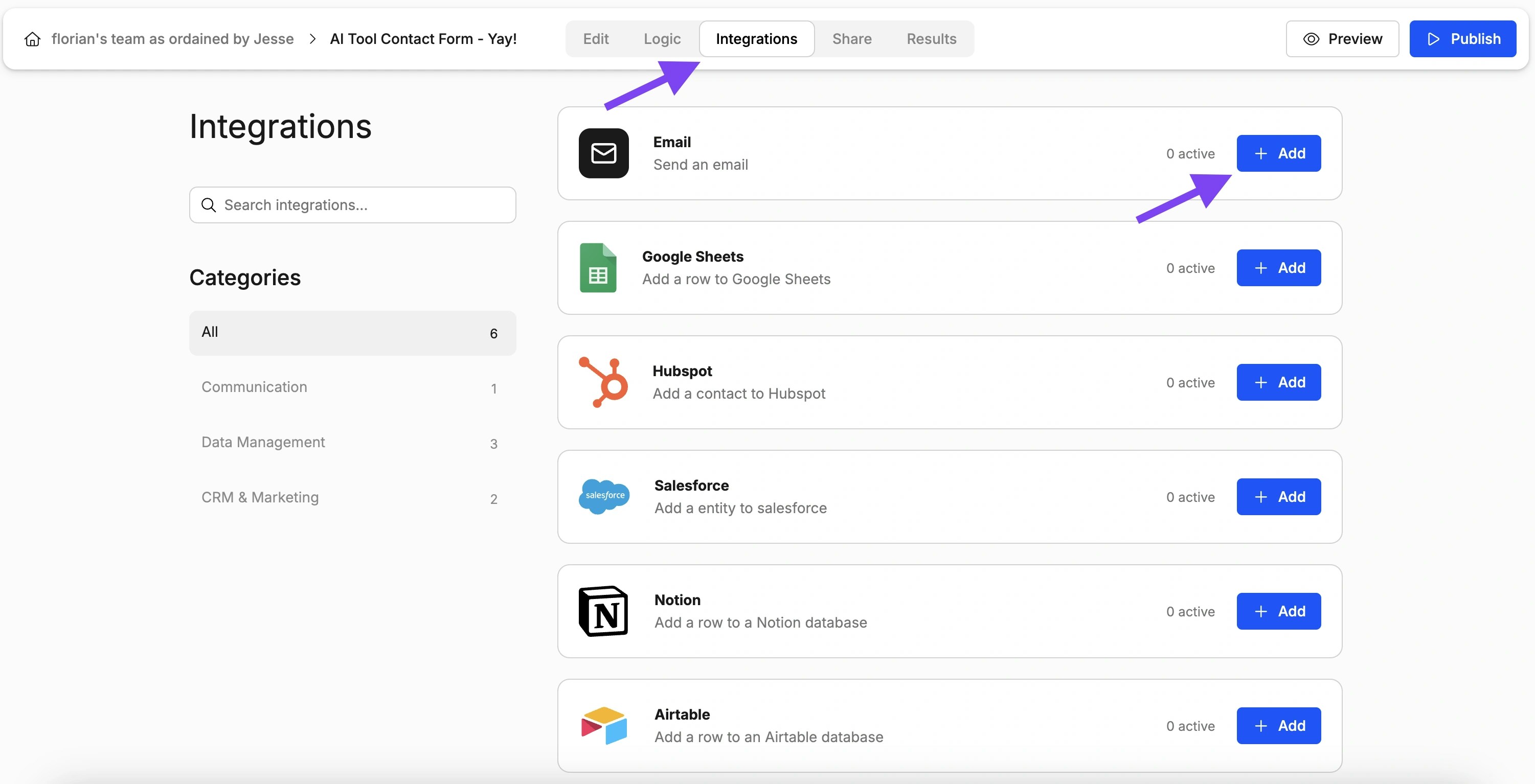Switch to the Results tab
1535x784 pixels.
931,38
